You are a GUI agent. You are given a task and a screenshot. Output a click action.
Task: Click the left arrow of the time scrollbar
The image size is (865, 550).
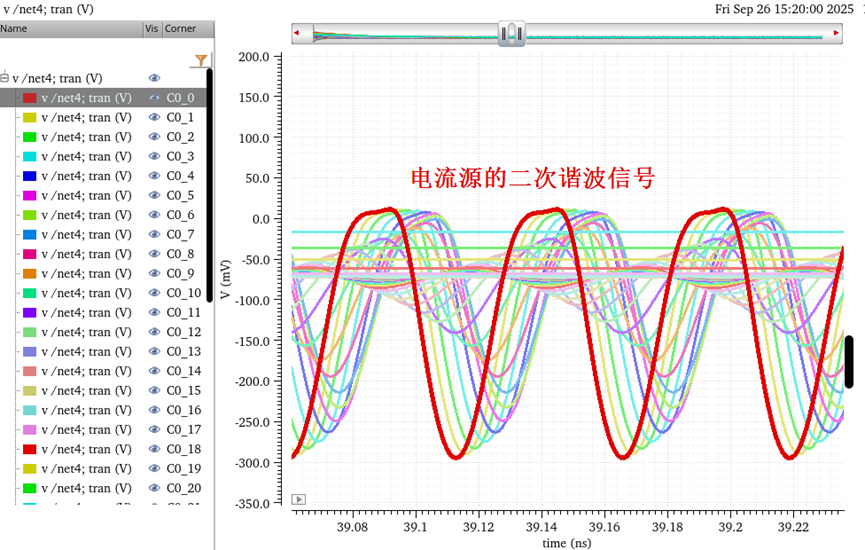point(297,34)
